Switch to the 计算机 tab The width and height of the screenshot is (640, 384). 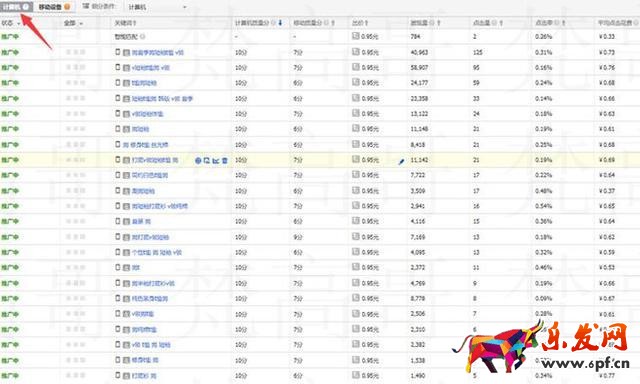click(x=16, y=7)
